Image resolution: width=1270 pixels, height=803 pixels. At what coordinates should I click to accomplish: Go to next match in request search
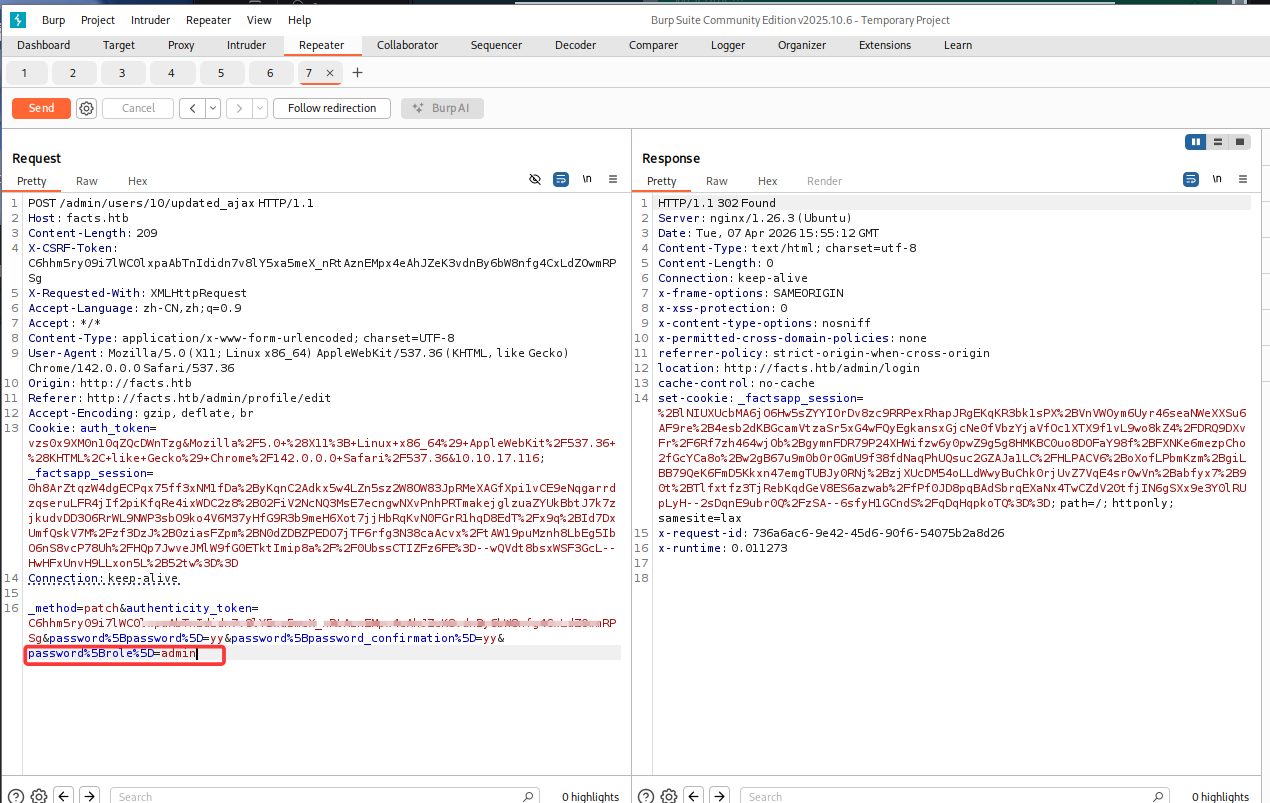pyautogui.click(x=90, y=796)
